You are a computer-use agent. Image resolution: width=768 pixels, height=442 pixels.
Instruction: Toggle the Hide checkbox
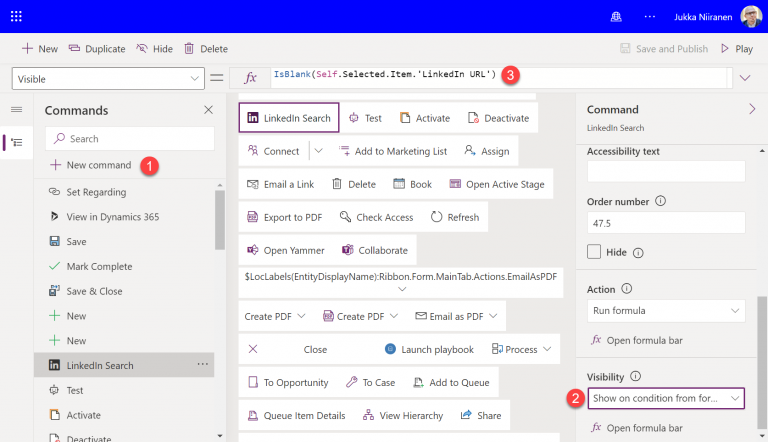point(594,252)
